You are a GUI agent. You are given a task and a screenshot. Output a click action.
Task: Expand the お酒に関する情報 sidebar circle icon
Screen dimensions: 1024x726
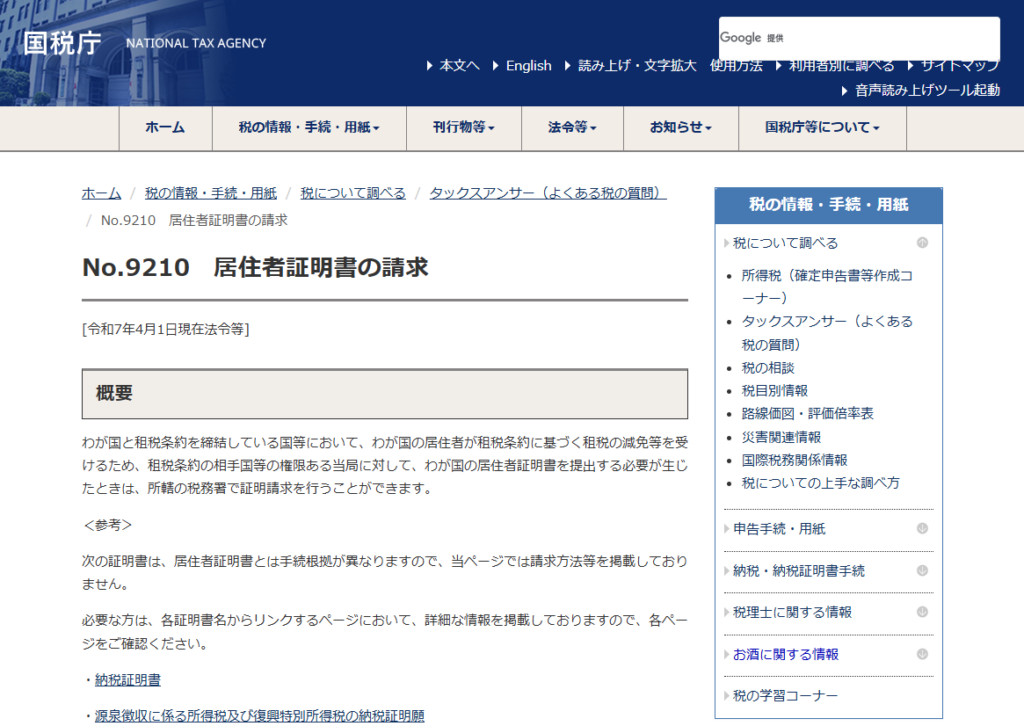[922, 654]
